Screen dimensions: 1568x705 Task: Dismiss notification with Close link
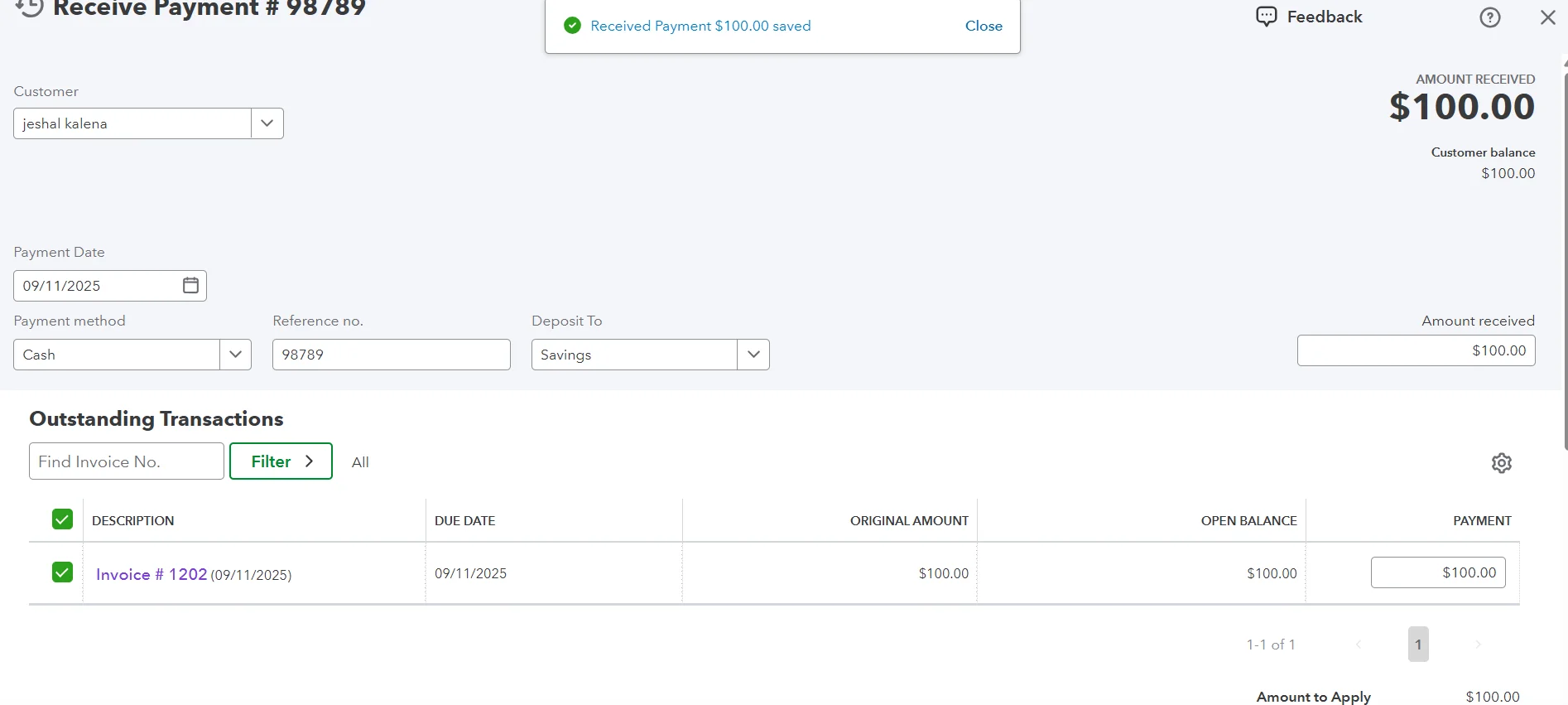(983, 26)
